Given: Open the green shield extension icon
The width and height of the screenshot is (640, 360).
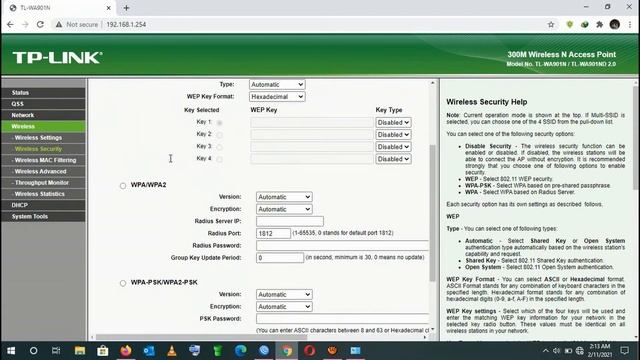Looking at the screenshot, I should (570, 24).
